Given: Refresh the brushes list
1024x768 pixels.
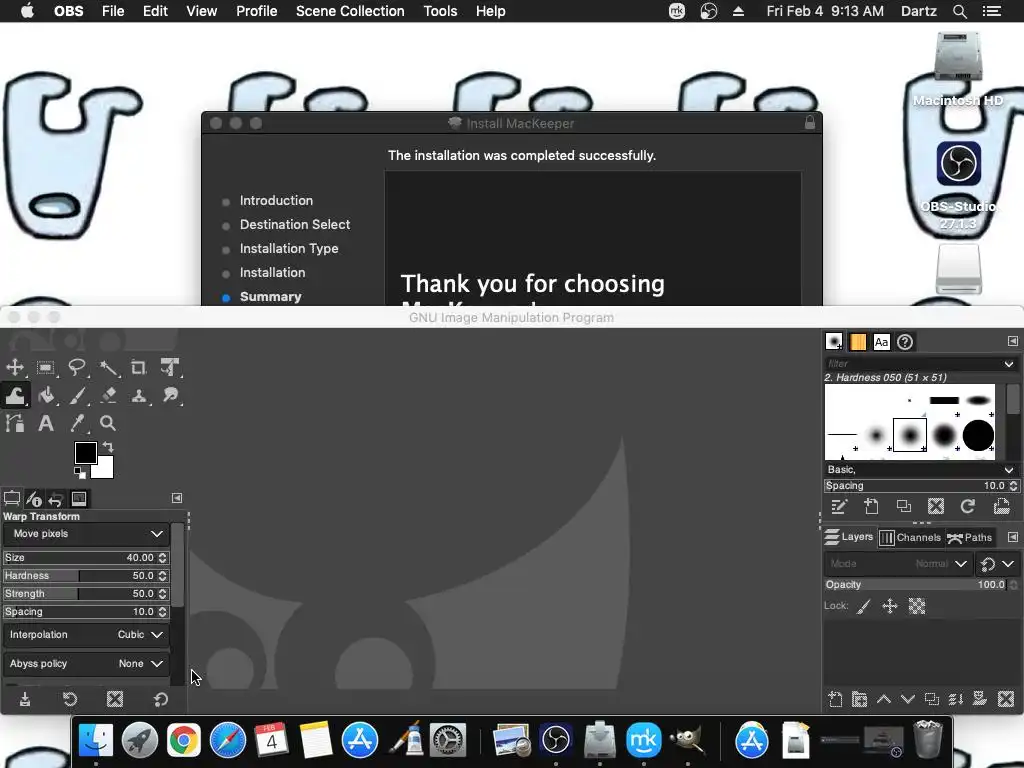Looking at the screenshot, I should tap(968, 506).
